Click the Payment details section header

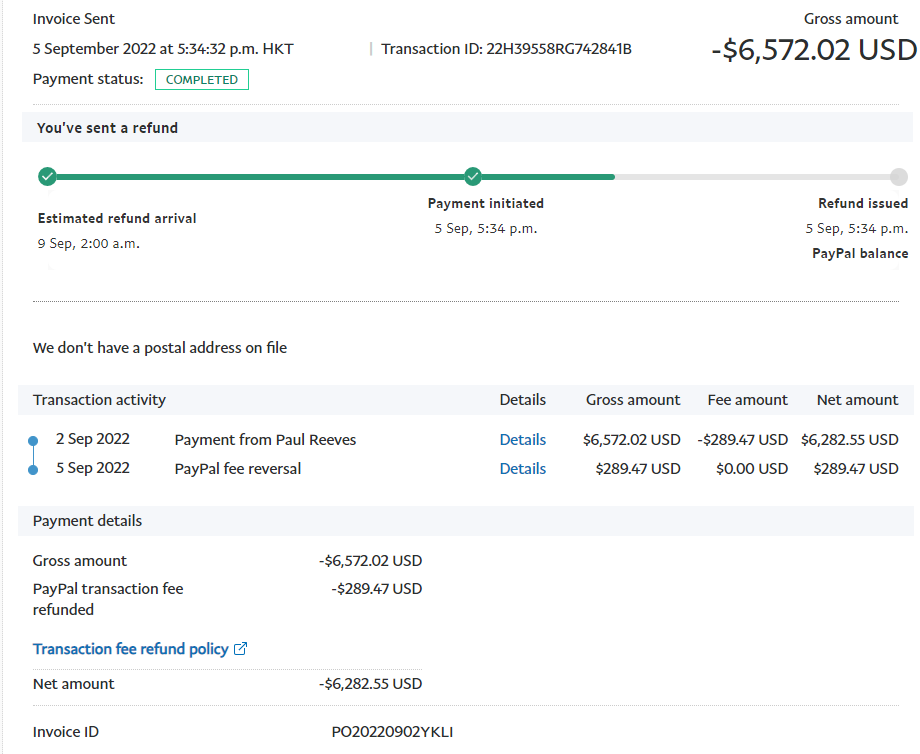87,521
